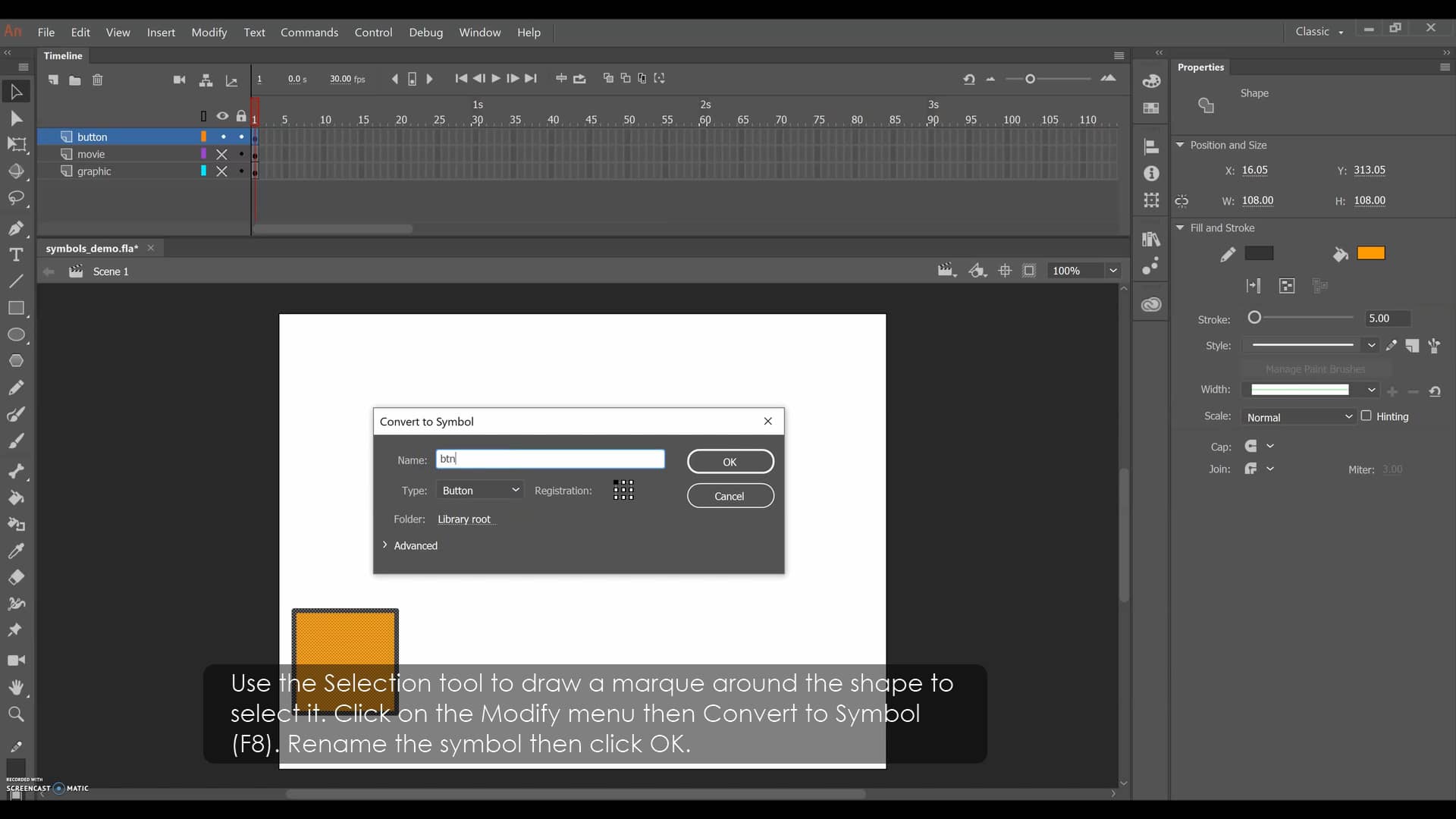Collapse the Position and Size section
Screen dimensions: 1456x819
click(1181, 145)
